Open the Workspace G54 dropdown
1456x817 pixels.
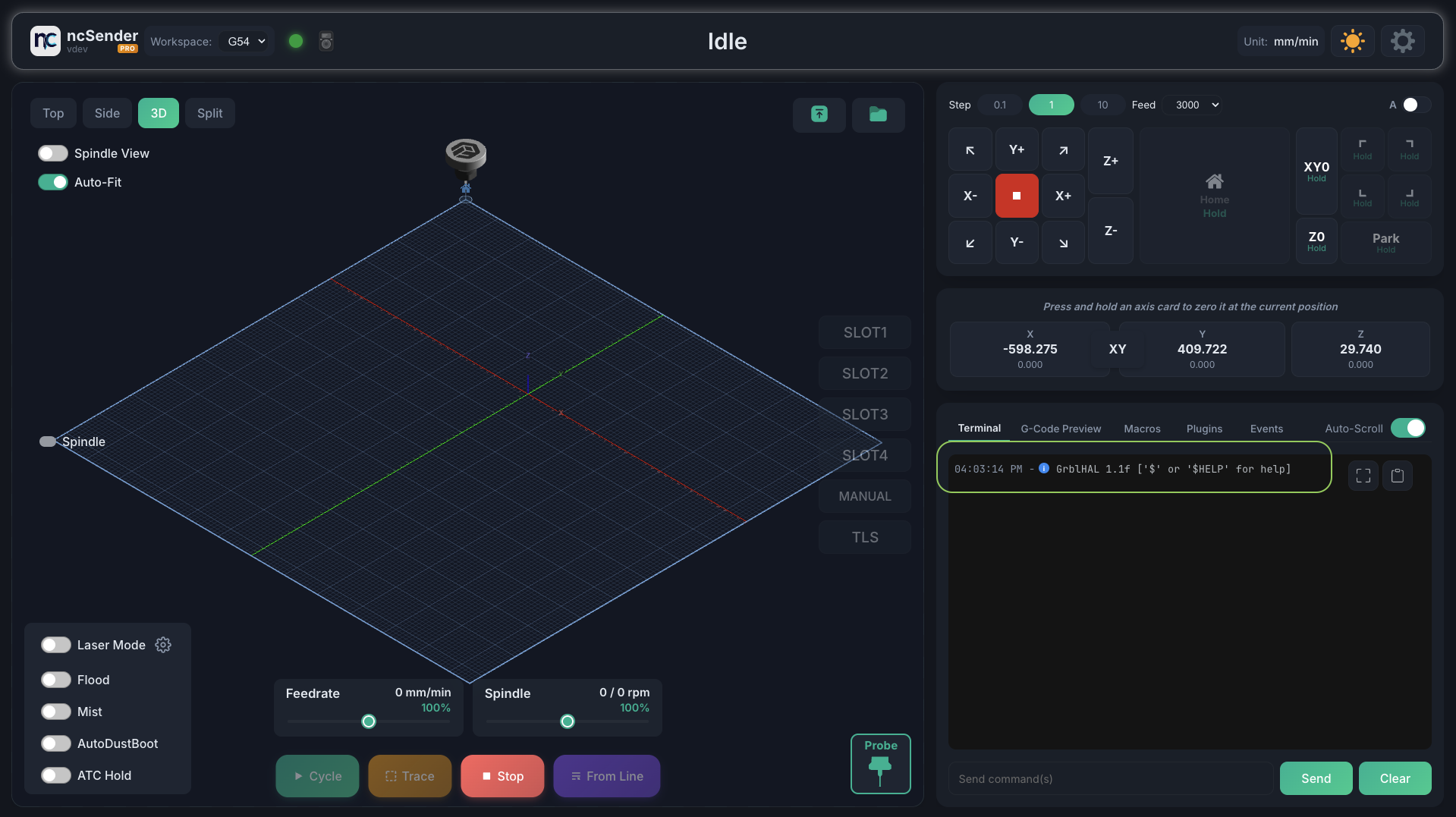(247, 41)
